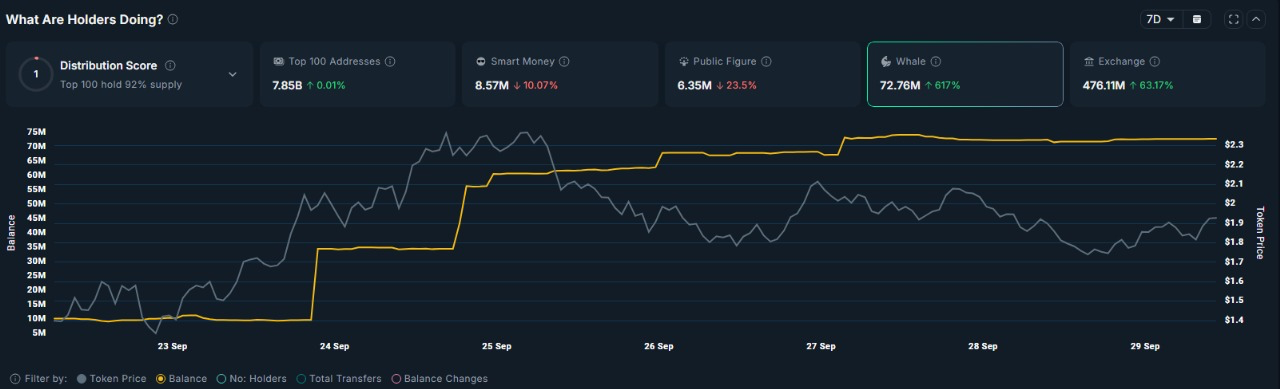The image size is (1280, 389).
Task: Click the '24 Sep' x-axis label
Action: point(334,346)
